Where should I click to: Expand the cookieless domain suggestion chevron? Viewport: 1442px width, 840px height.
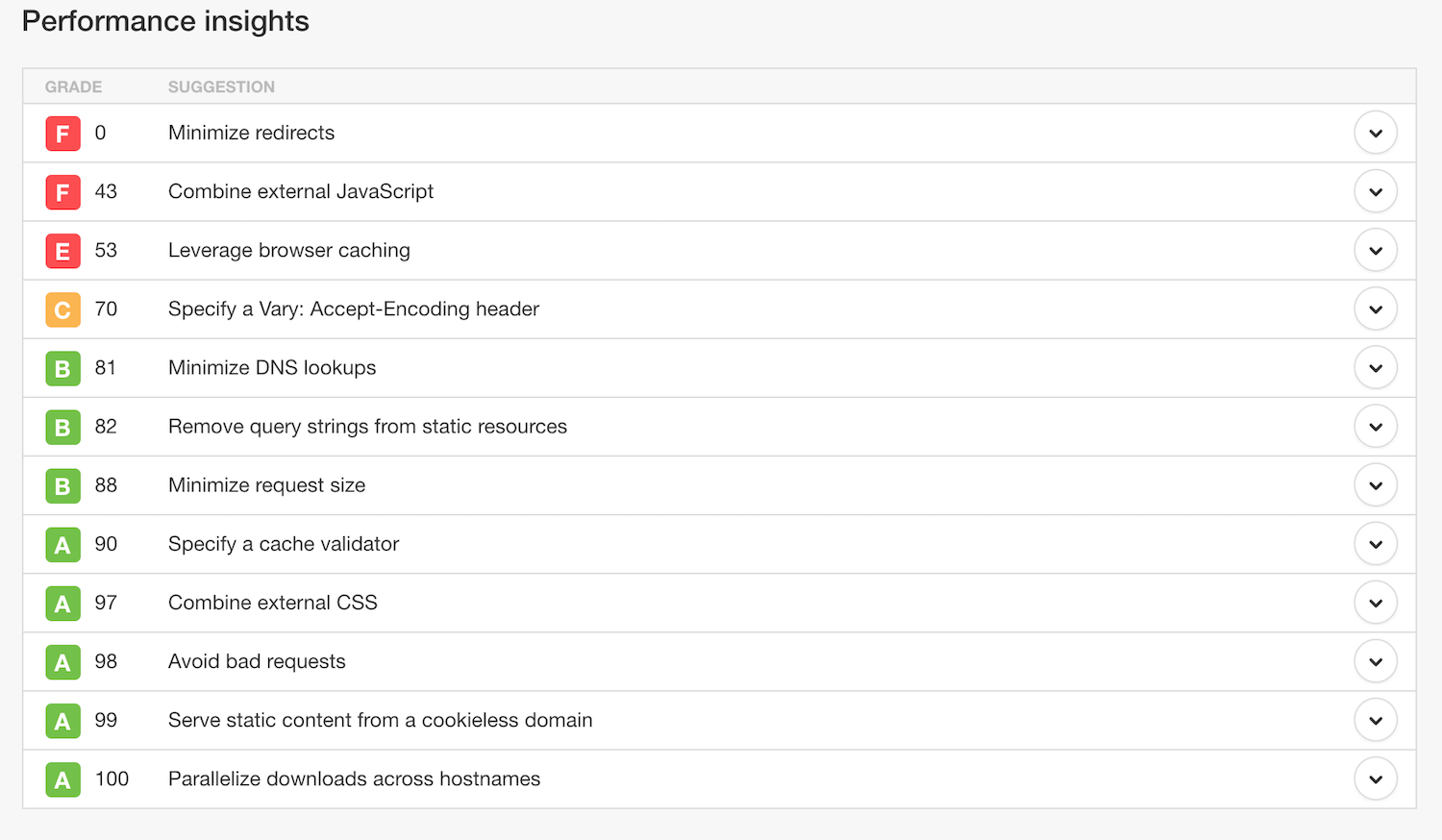[1376, 720]
